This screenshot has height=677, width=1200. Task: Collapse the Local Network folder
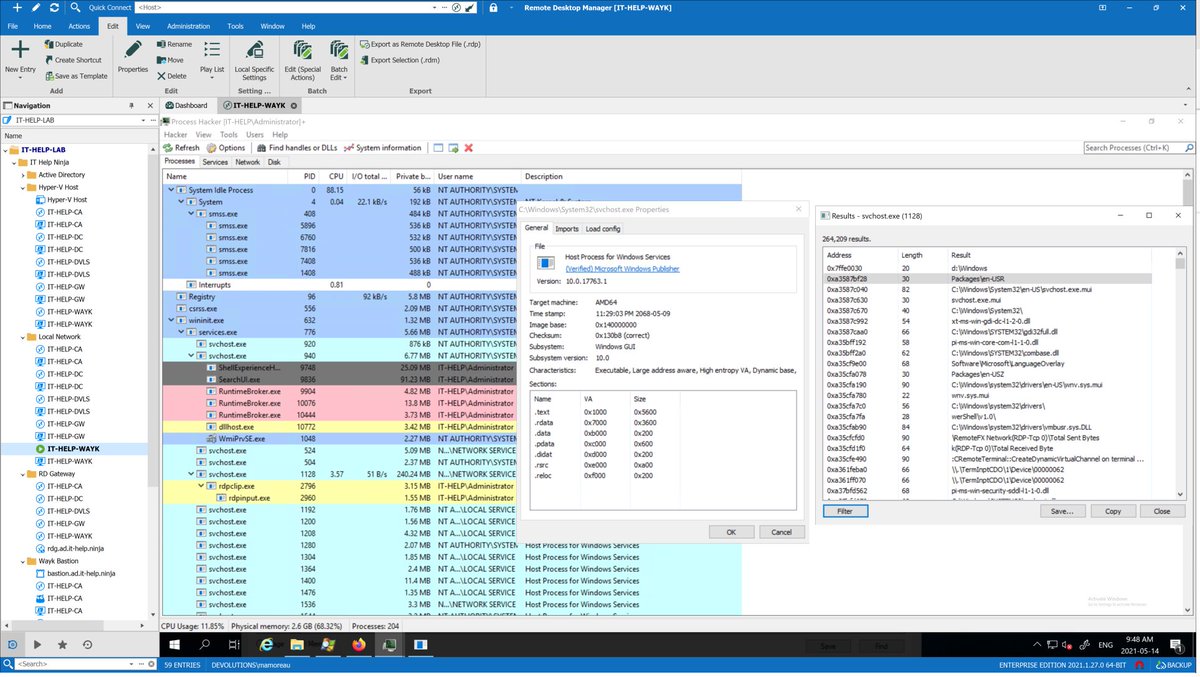tap(21, 337)
